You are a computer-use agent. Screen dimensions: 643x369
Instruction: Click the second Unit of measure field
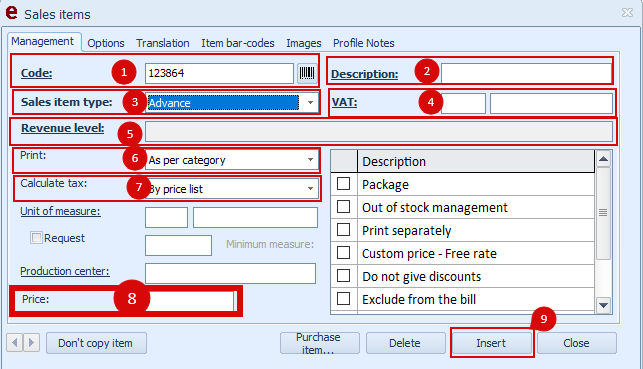pyautogui.click(x=255, y=217)
